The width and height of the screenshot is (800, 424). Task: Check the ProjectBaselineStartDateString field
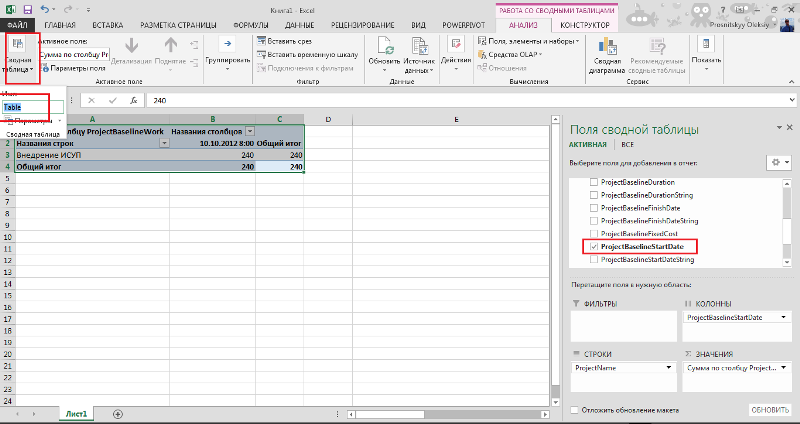click(593, 259)
